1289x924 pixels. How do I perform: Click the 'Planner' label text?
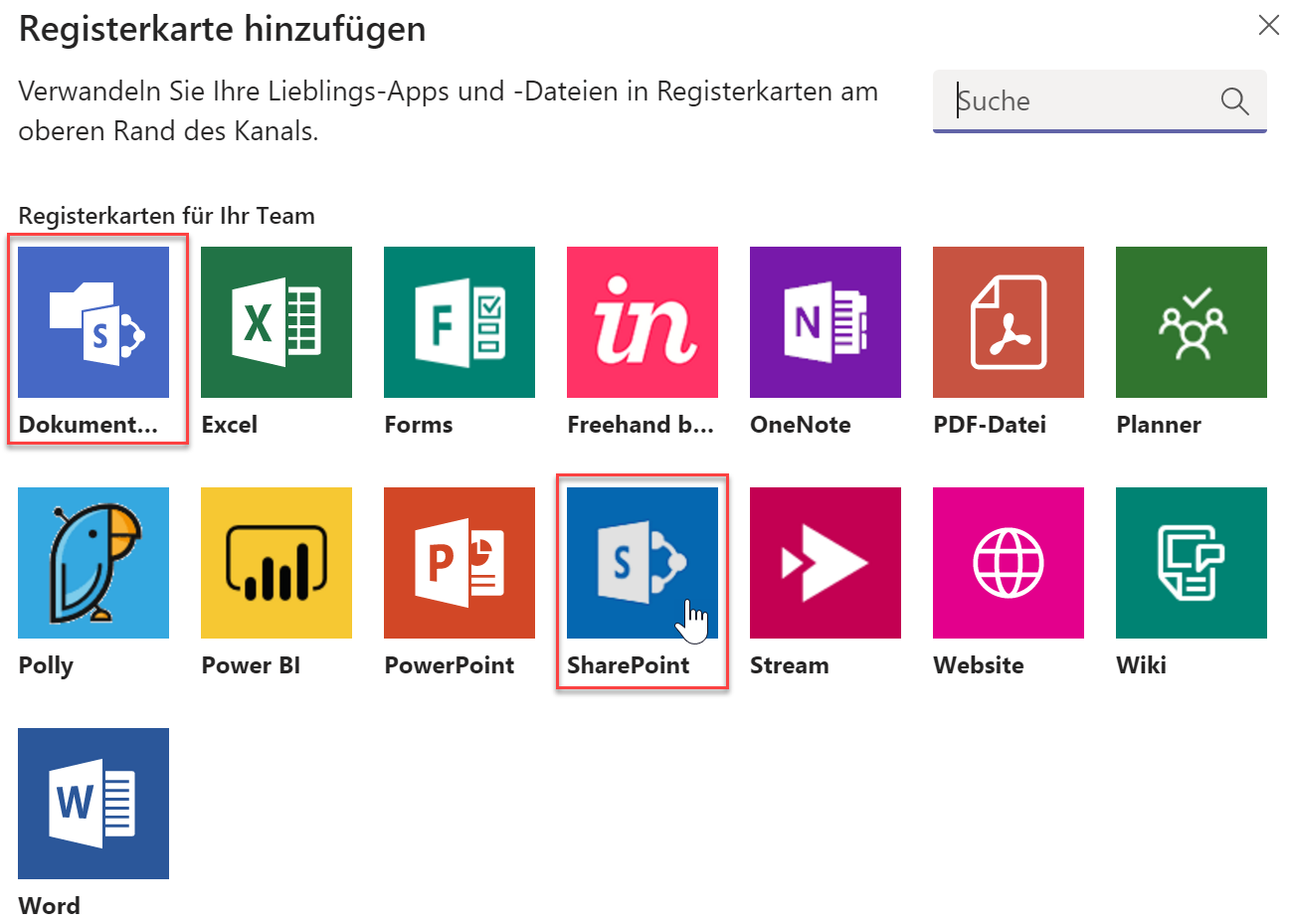pyautogui.click(x=1159, y=425)
